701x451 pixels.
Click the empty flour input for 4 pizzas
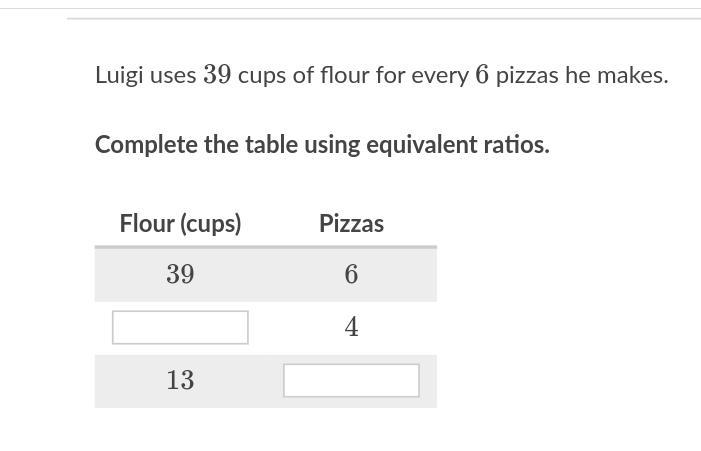pyautogui.click(x=180, y=327)
